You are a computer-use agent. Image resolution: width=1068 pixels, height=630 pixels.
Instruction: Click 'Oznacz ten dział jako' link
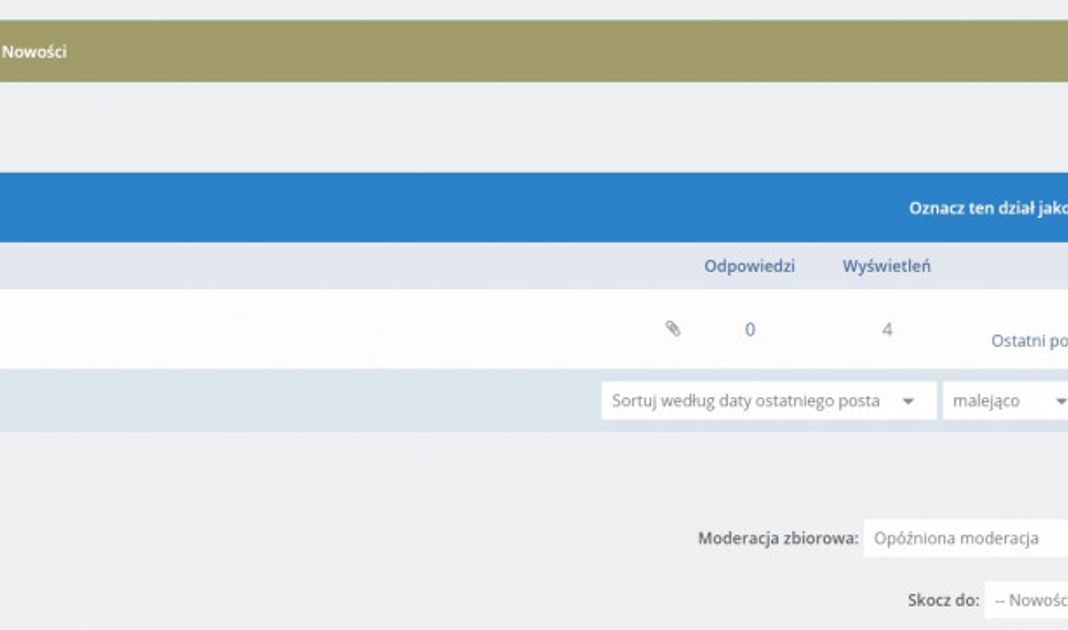(987, 208)
